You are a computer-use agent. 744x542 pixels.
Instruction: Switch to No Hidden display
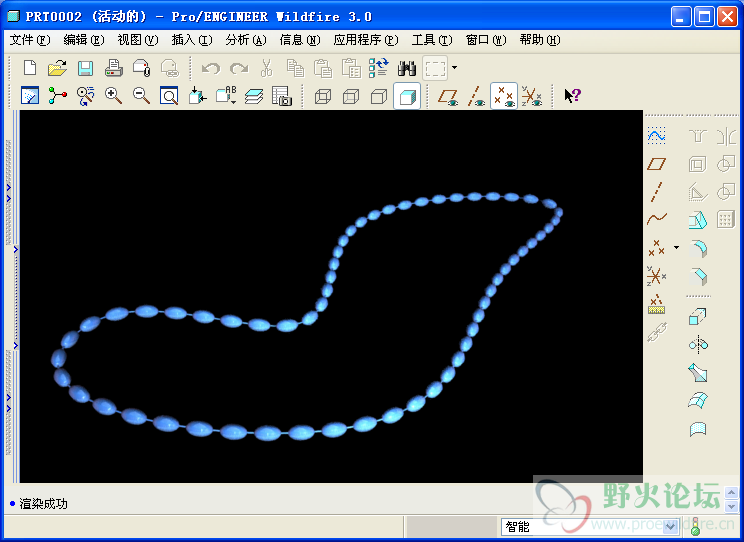(379, 96)
